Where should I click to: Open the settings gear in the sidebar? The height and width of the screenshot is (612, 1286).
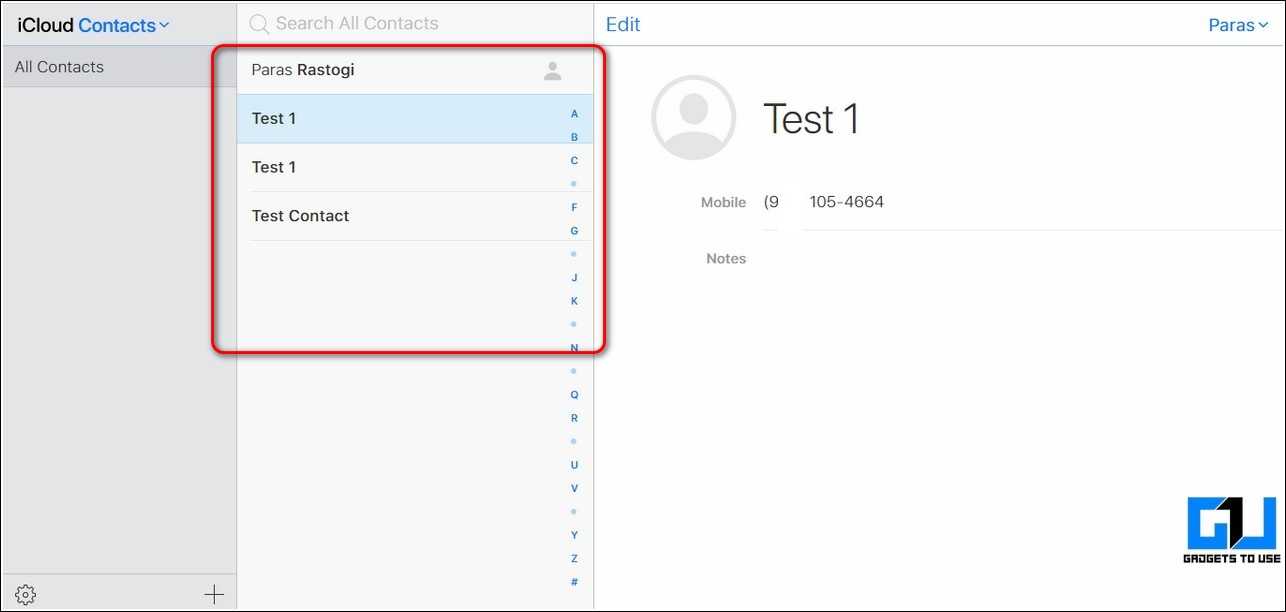[26, 595]
